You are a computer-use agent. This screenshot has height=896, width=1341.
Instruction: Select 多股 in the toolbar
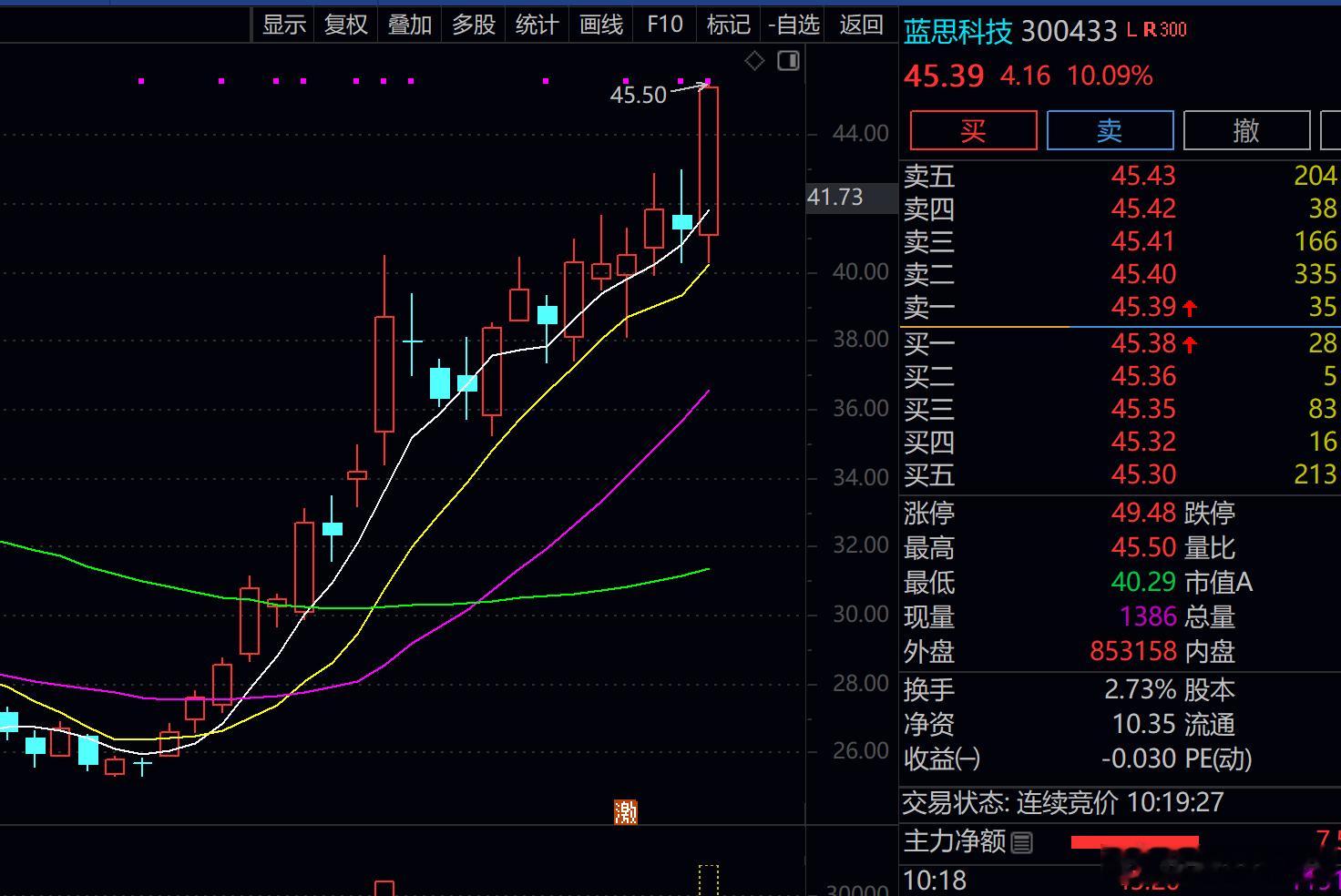(x=474, y=25)
